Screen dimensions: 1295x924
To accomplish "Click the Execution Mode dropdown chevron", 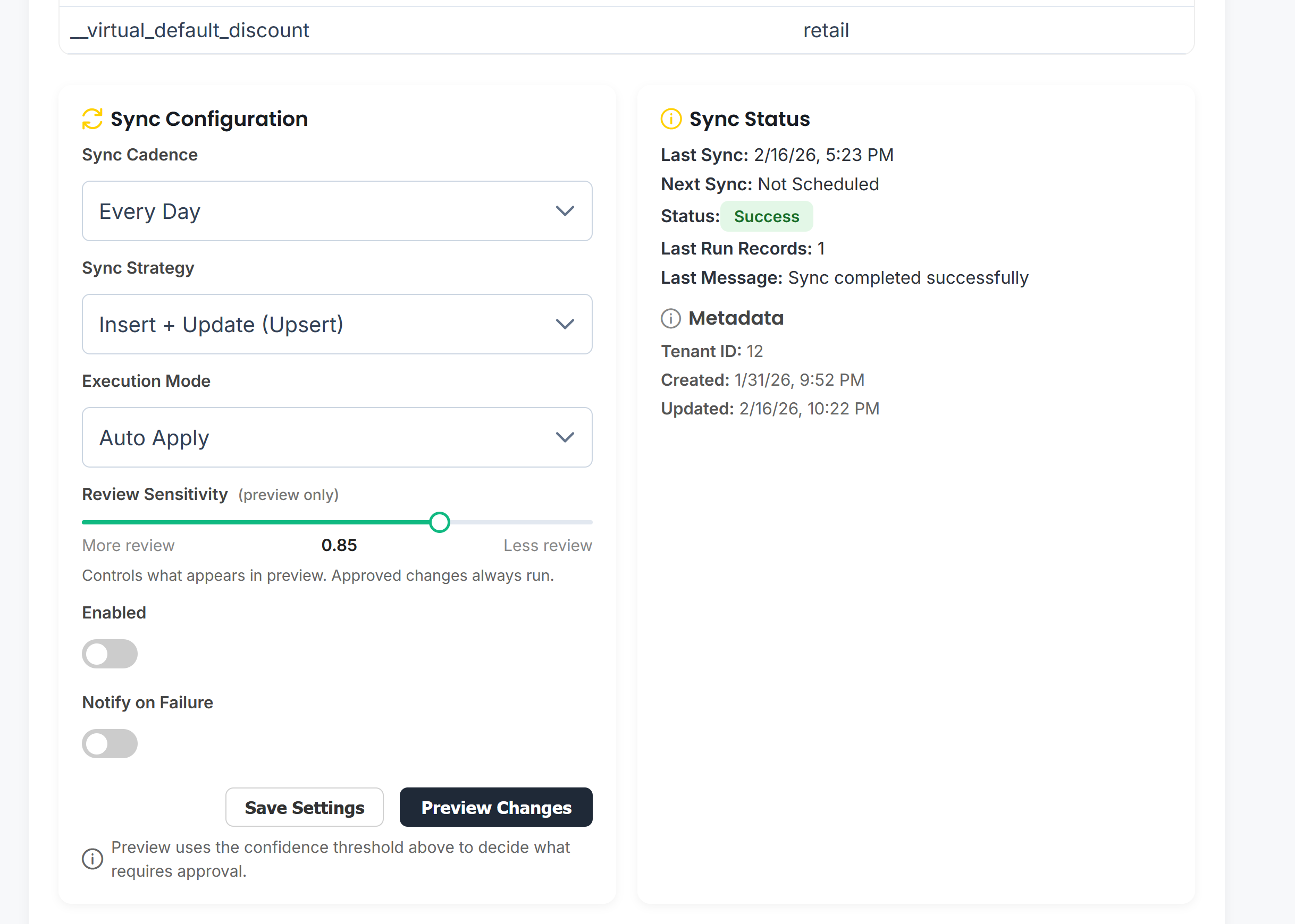I will pos(565,437).
